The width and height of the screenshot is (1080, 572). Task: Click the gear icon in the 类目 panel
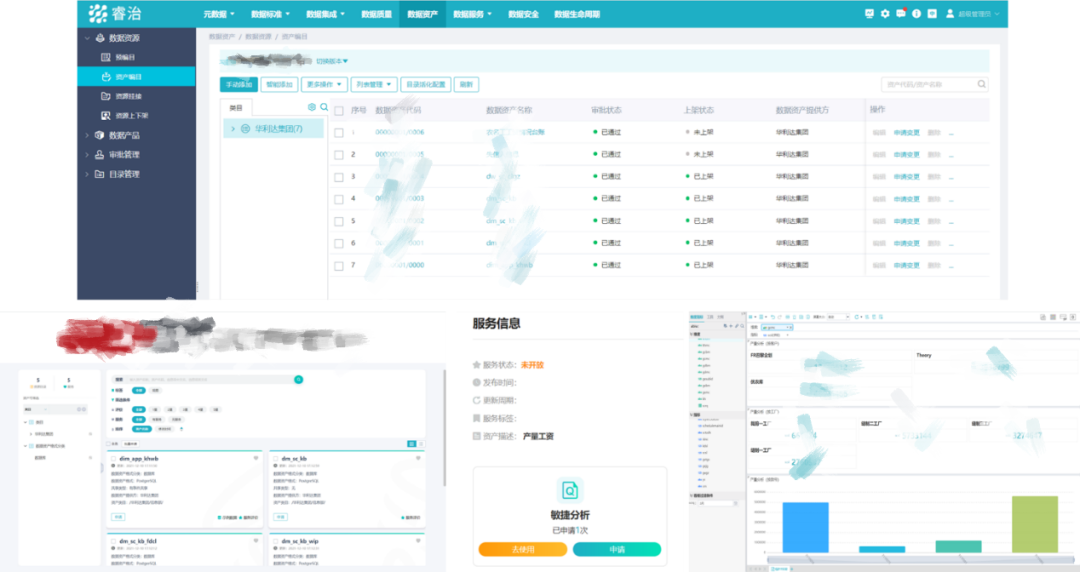(x=312, y=107)
